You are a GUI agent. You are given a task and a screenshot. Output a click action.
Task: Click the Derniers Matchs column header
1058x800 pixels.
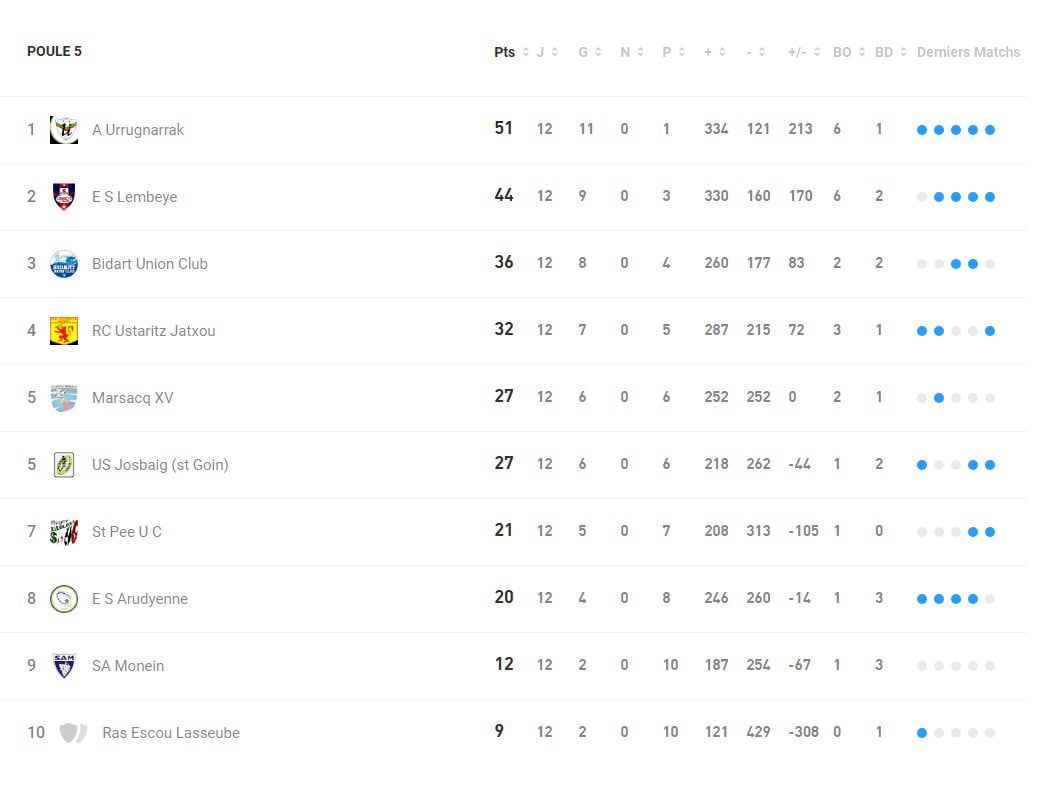968,52
